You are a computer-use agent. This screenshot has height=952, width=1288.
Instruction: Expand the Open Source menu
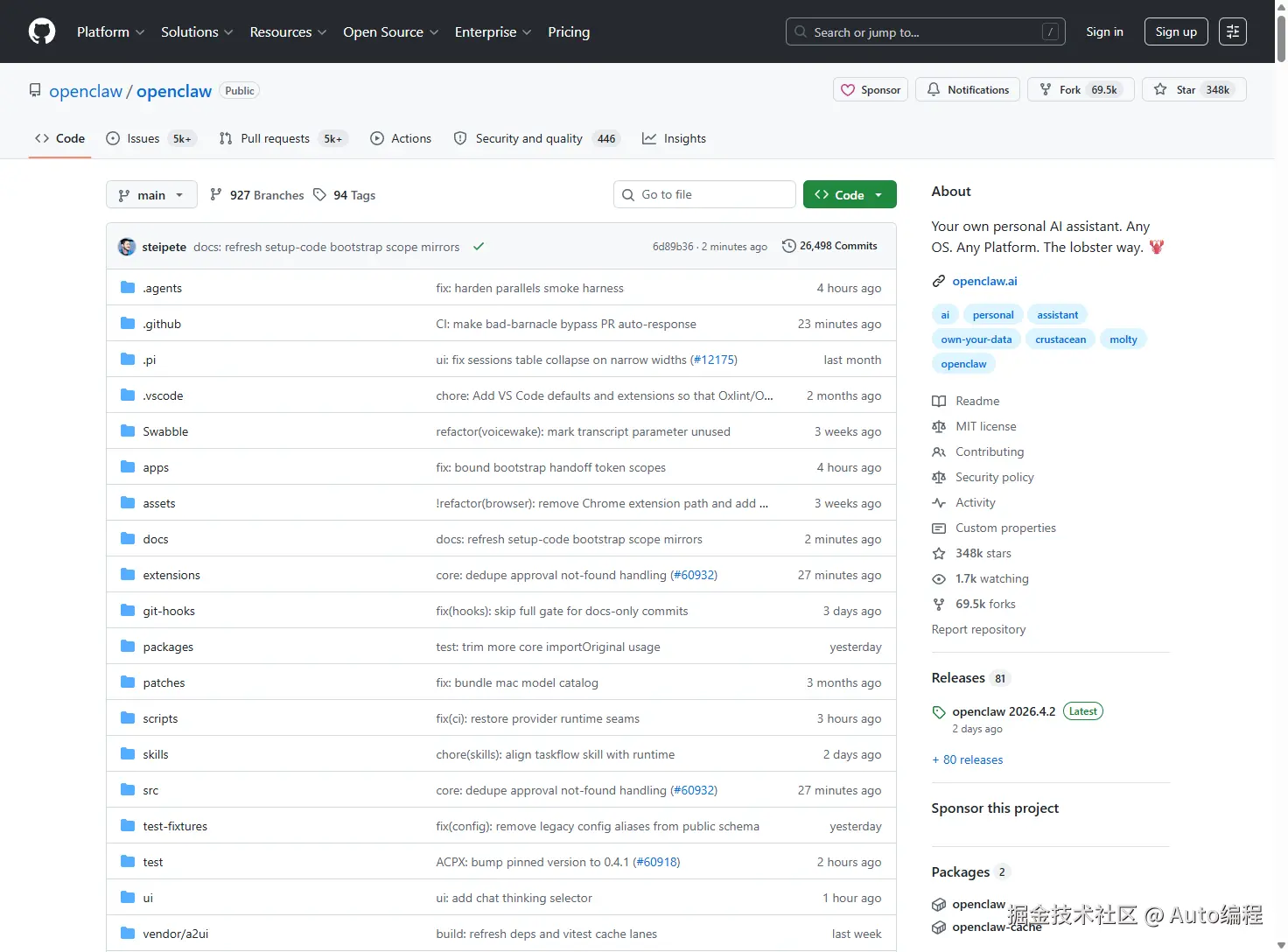391,31
